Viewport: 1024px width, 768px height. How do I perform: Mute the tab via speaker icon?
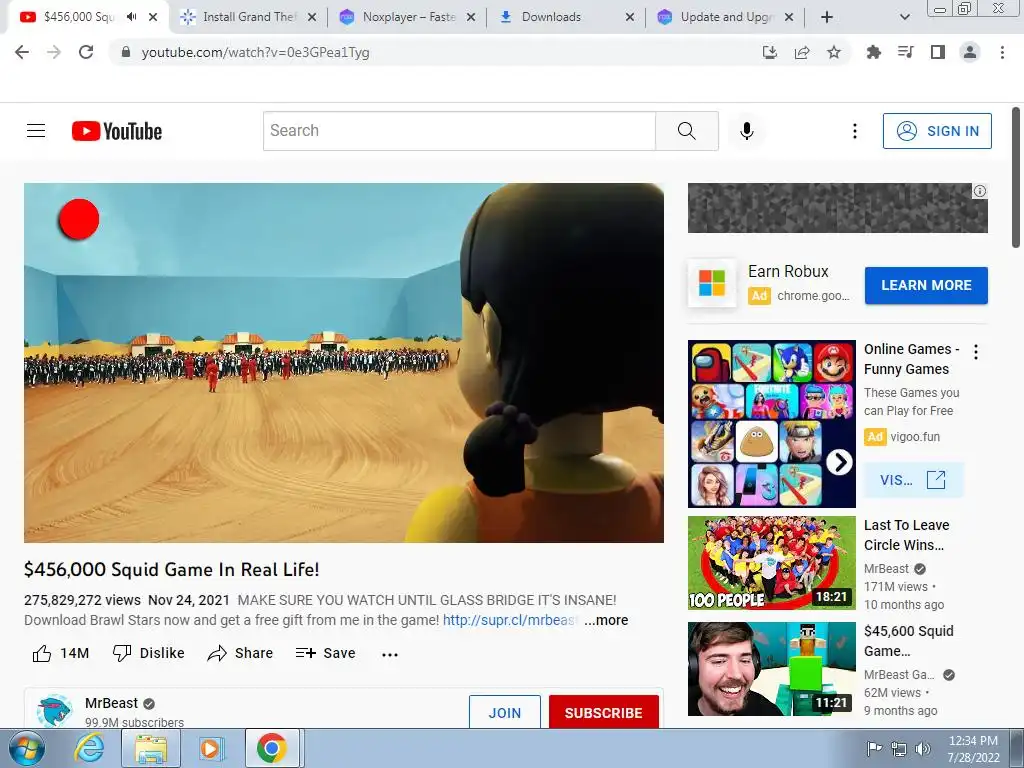[132, 17]
